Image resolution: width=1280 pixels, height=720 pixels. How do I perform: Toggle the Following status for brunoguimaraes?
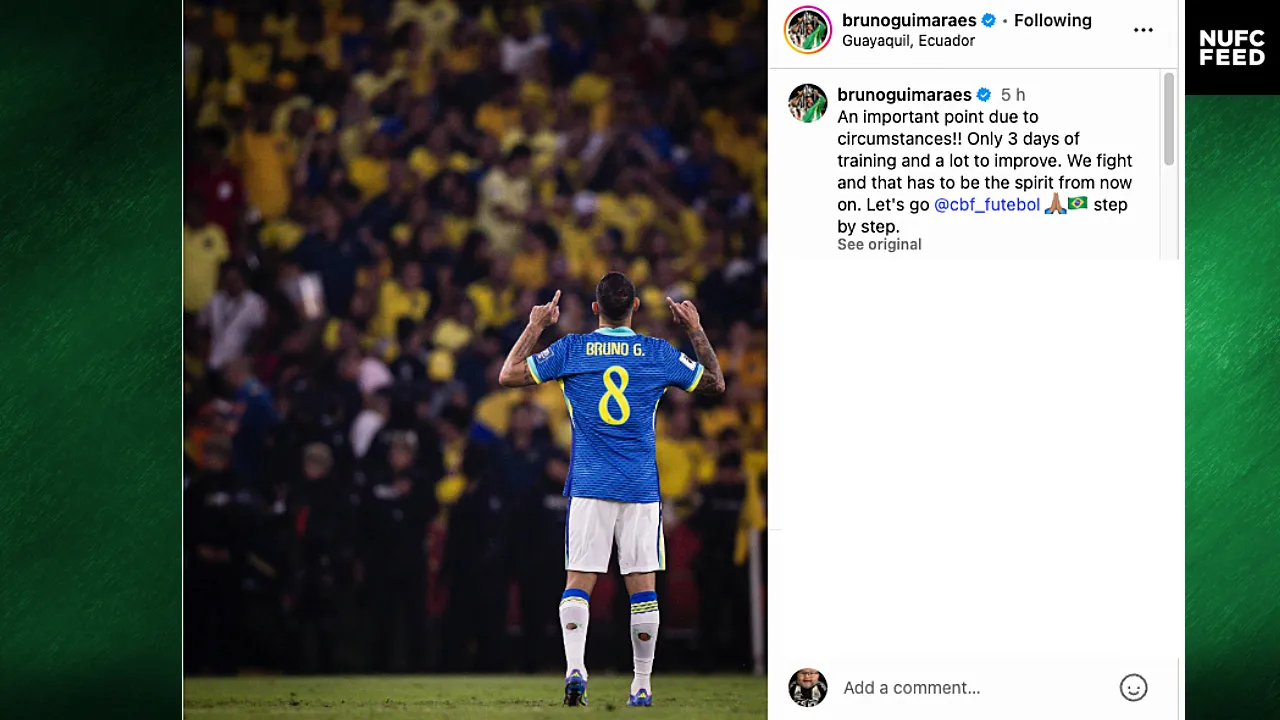[x=1052, y=20]
